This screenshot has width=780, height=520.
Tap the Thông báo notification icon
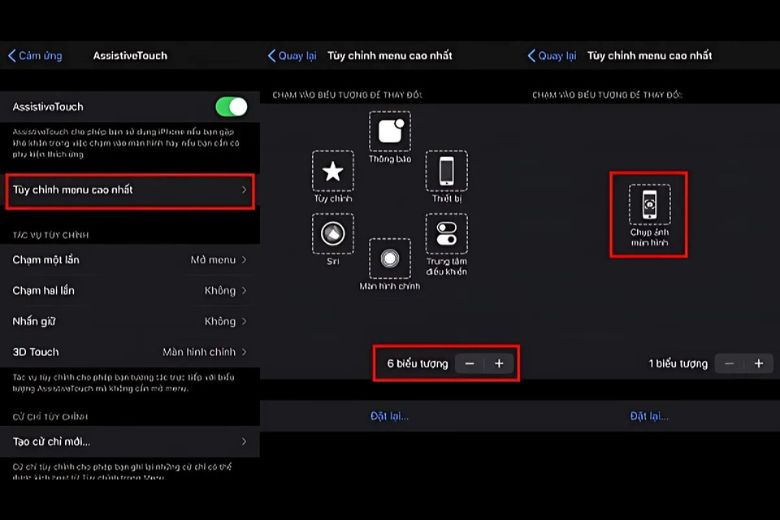390,131
